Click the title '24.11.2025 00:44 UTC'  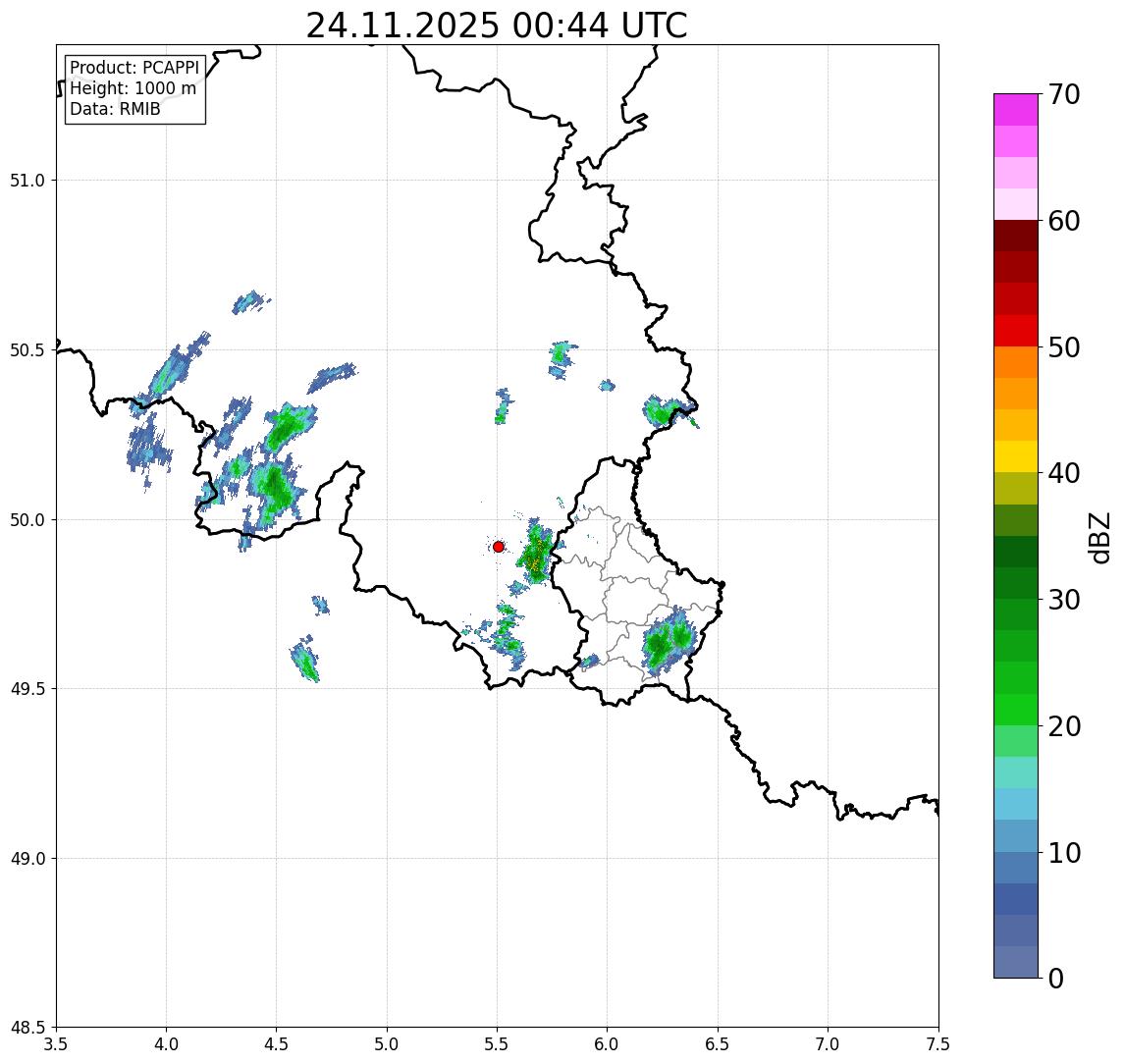click(496, 26)
